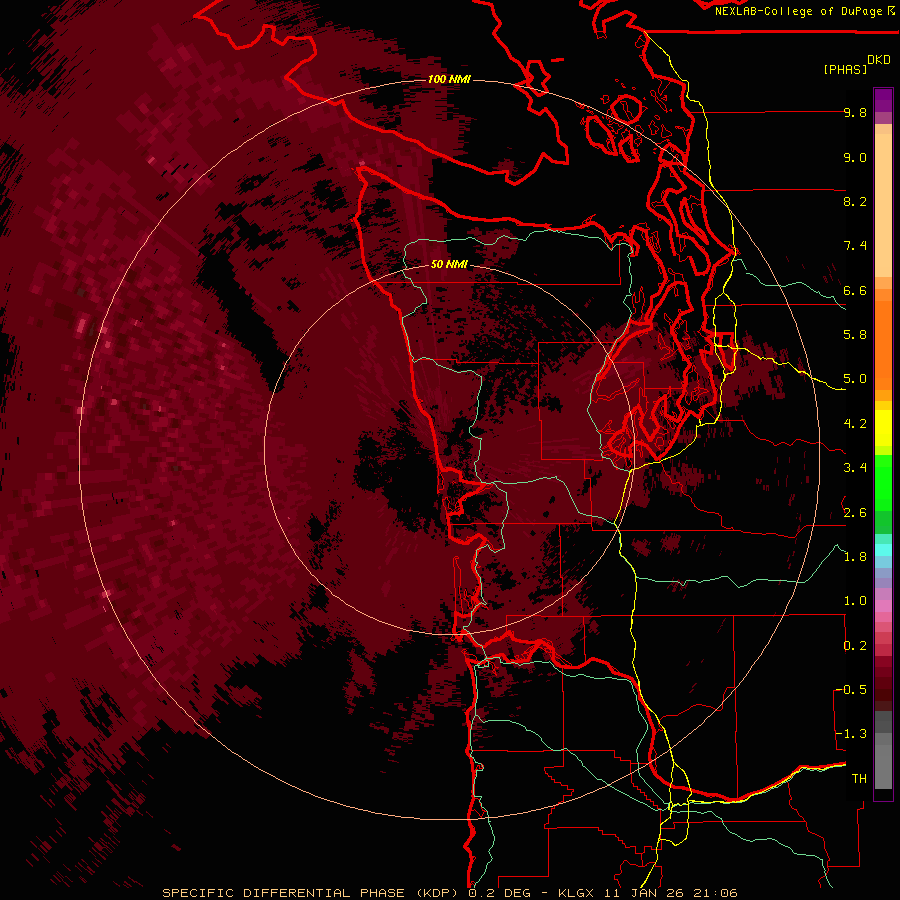Viewport: 900px width, 900px height.
Task: Click the 5.8 value on the color scale
Action: tap(855, 334)
